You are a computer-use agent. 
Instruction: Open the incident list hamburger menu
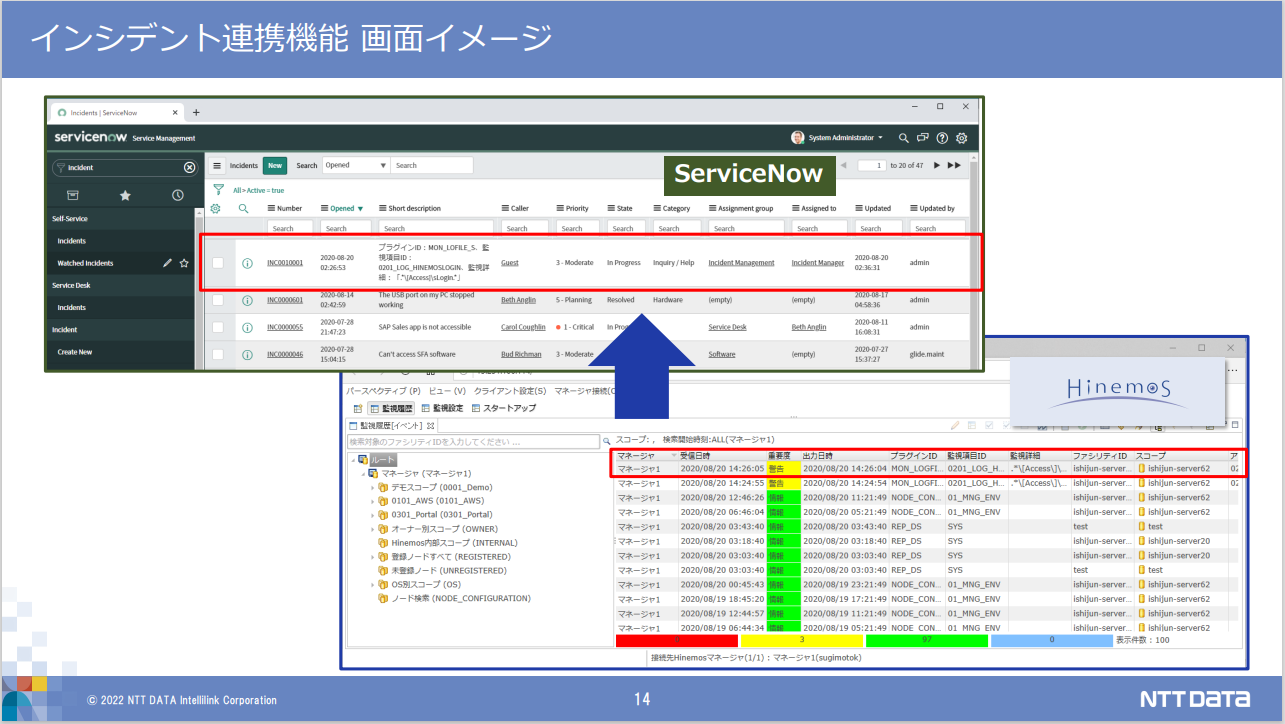[x=217, y=166]
